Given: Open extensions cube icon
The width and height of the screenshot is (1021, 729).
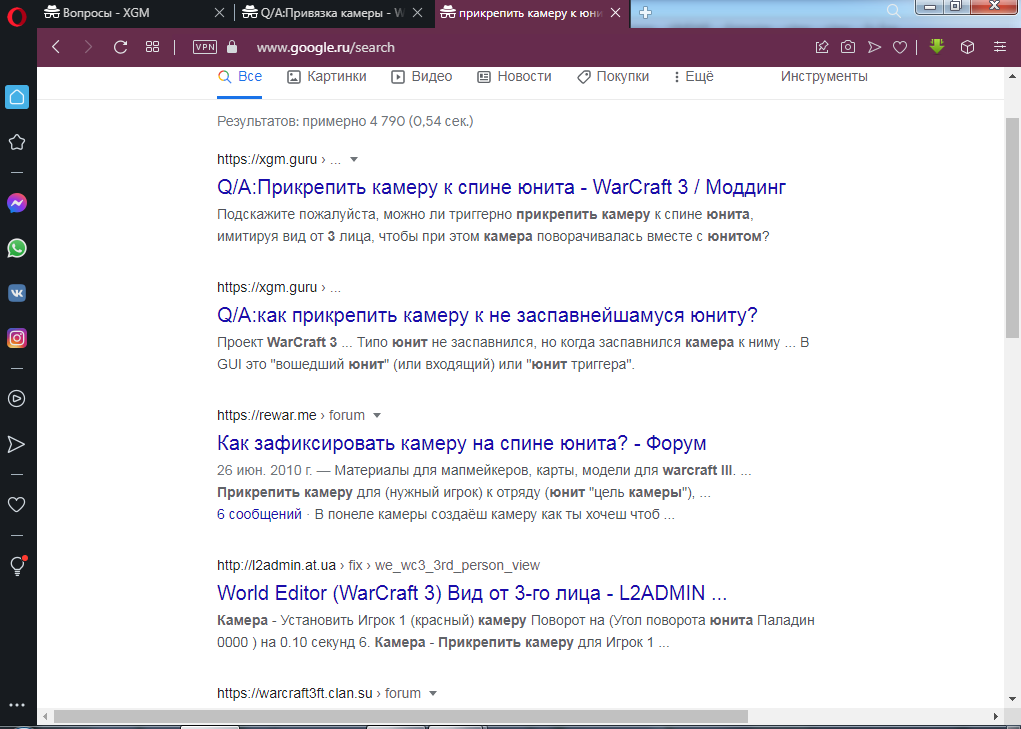Looking at the screenshot, I should tap(968, 47).
